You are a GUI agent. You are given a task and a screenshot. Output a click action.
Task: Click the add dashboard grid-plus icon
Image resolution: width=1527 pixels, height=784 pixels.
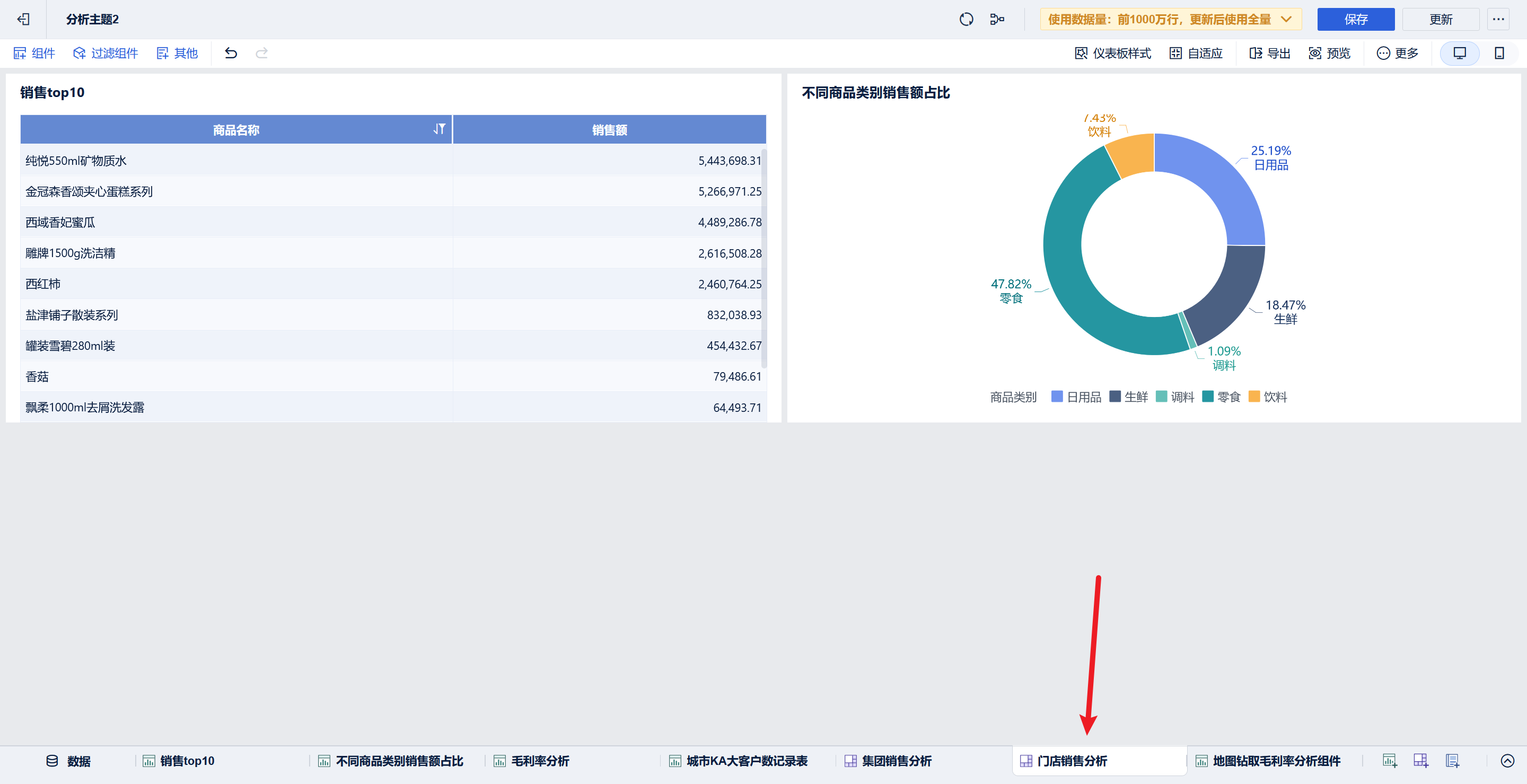tap(1420, 760)
